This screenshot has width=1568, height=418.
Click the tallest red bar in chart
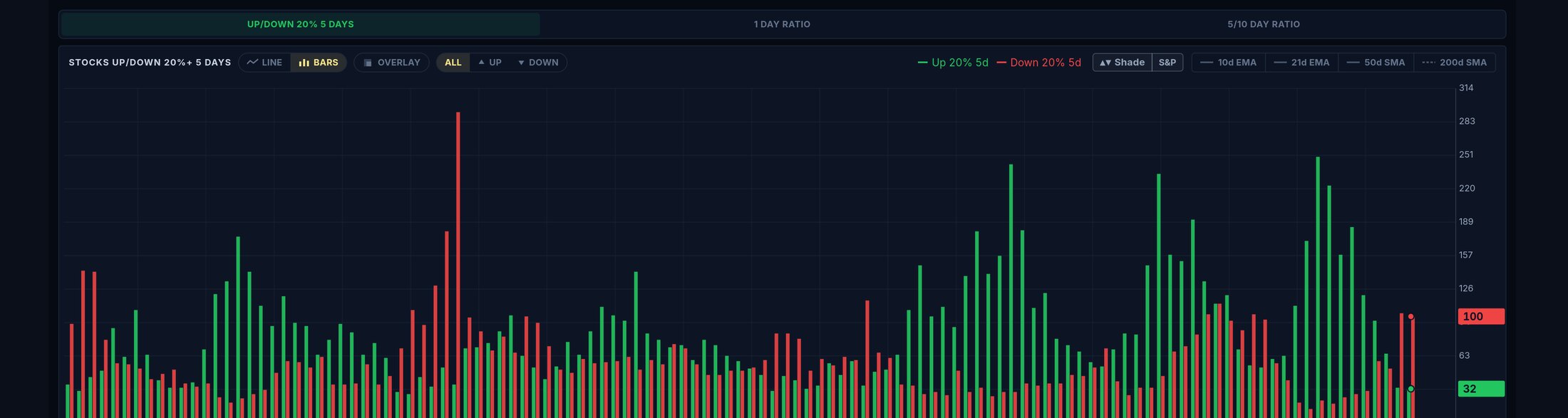click(458, 265)
